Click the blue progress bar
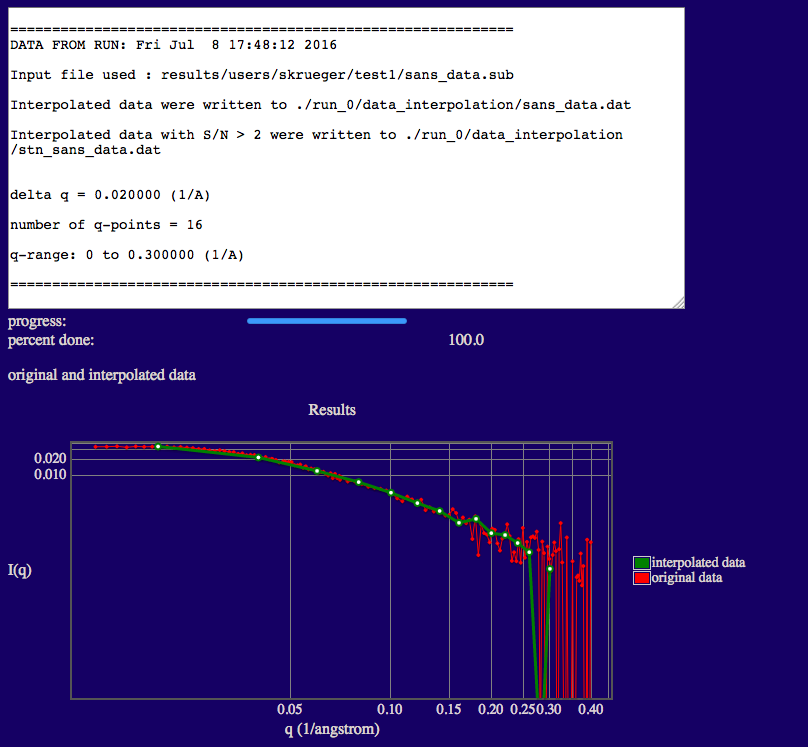Image resolution: width=808 pixels, height=747 pixels. pyautogui.click(x=327, y=321)
